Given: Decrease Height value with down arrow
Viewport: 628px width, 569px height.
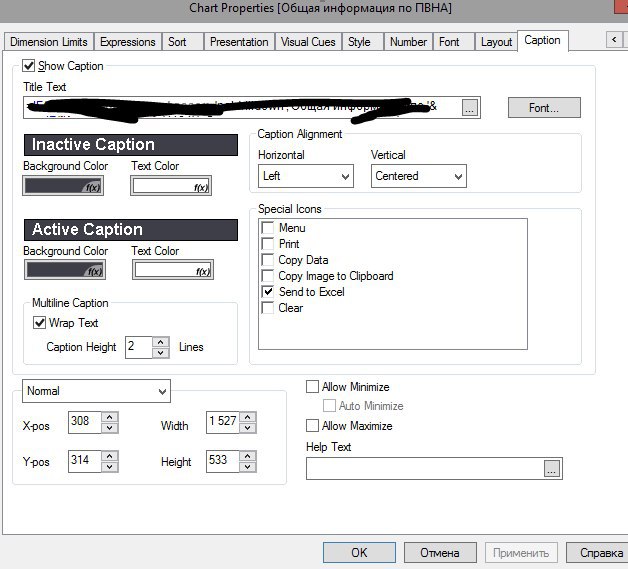Looking at the screenshot, I should tap(247, 467).
